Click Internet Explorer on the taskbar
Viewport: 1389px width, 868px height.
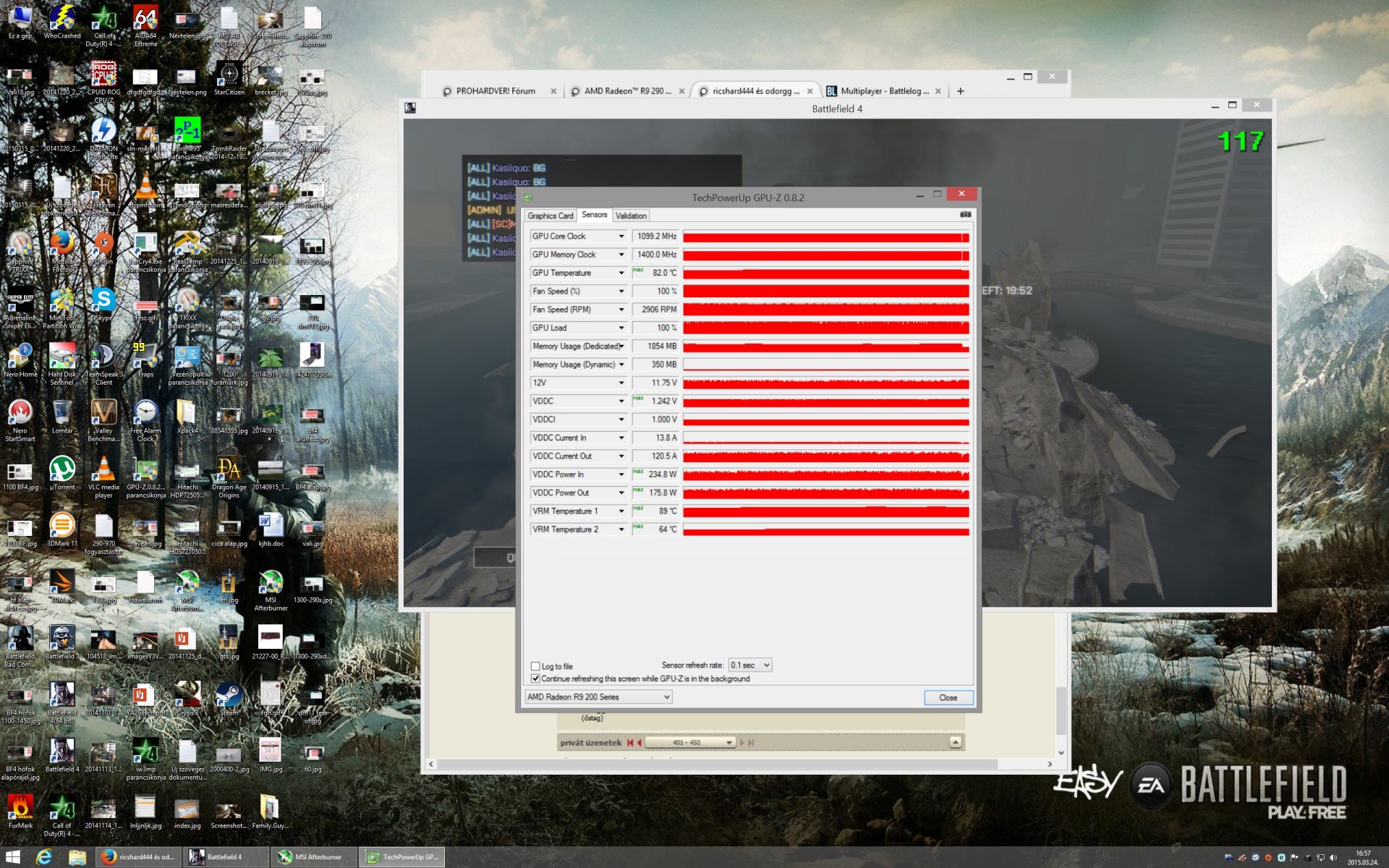click(x=43, y=857)
